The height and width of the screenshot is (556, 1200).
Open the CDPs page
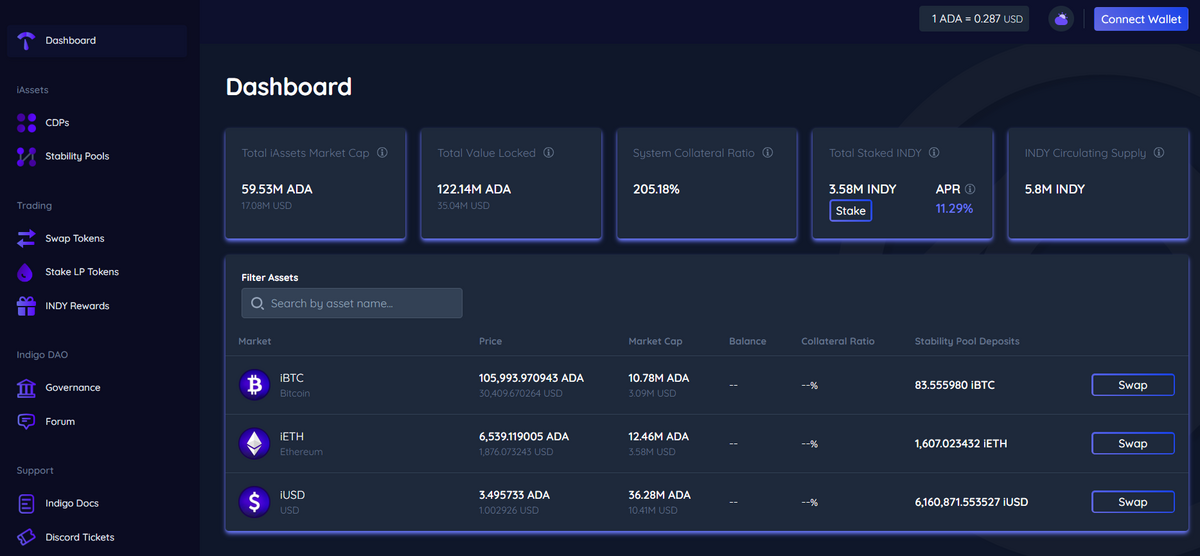click(x=57, y=122)
